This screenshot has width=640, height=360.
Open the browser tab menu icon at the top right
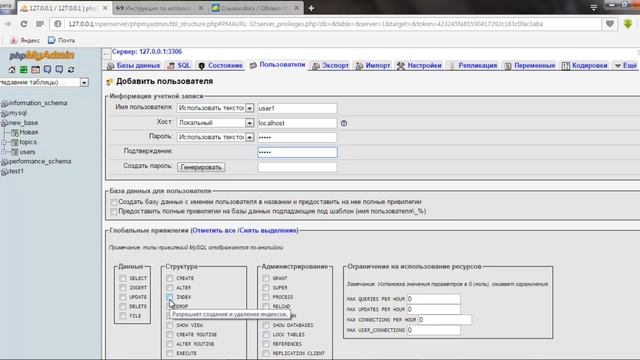593,7
